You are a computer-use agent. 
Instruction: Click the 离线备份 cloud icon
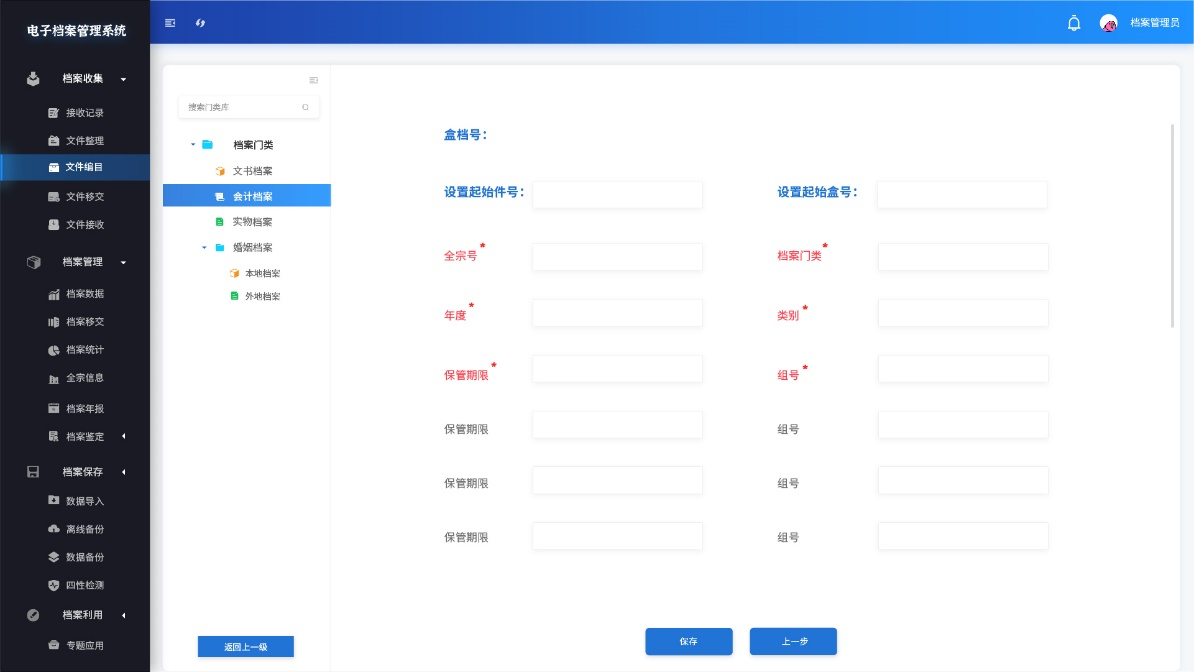[54, 529]
